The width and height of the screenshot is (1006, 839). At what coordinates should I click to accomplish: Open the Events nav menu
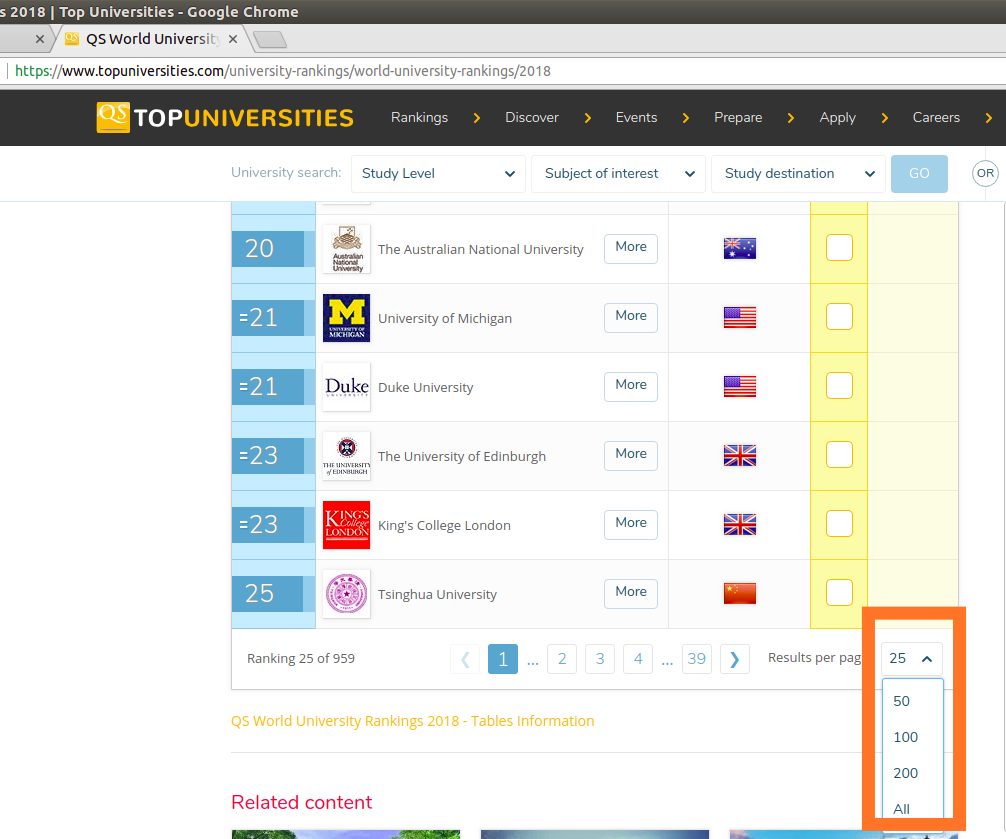pos(636,117)
